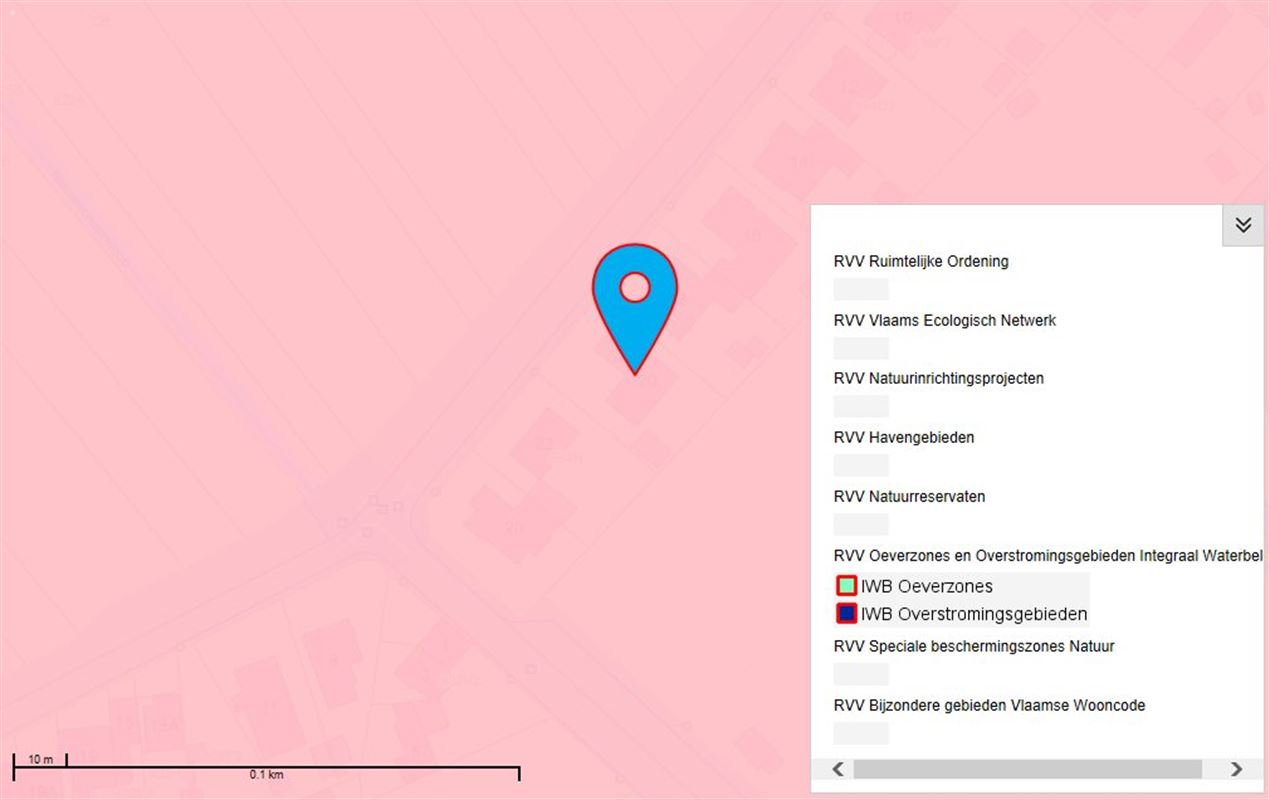
Task: Click the 10 m scale bar label
Action: (x=40, y=760)
